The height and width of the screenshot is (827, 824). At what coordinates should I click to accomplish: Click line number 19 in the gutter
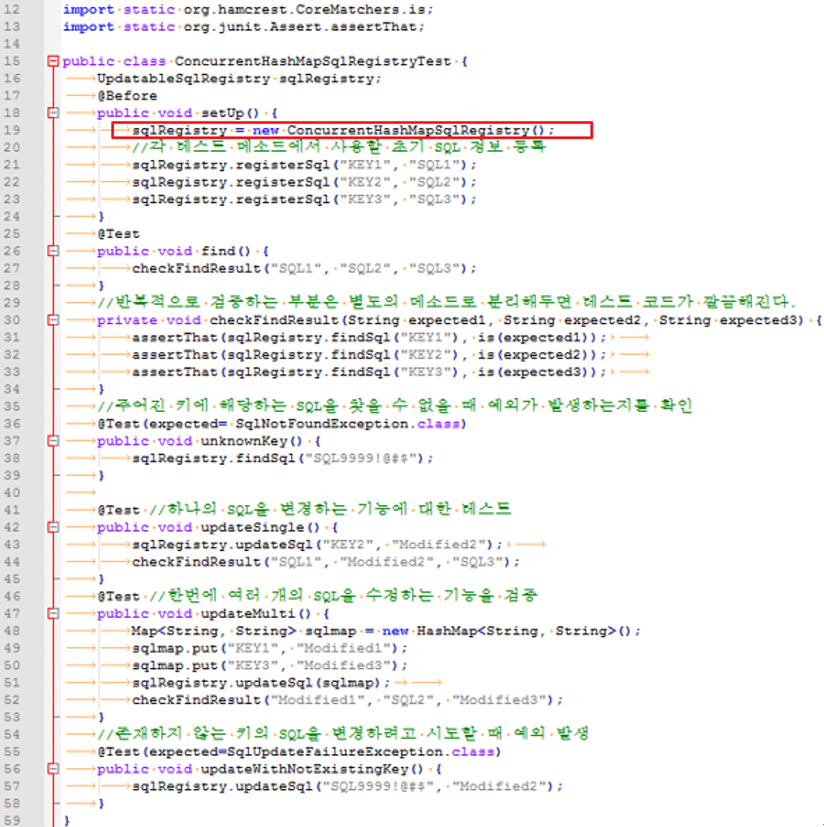[x=12, y=130]
